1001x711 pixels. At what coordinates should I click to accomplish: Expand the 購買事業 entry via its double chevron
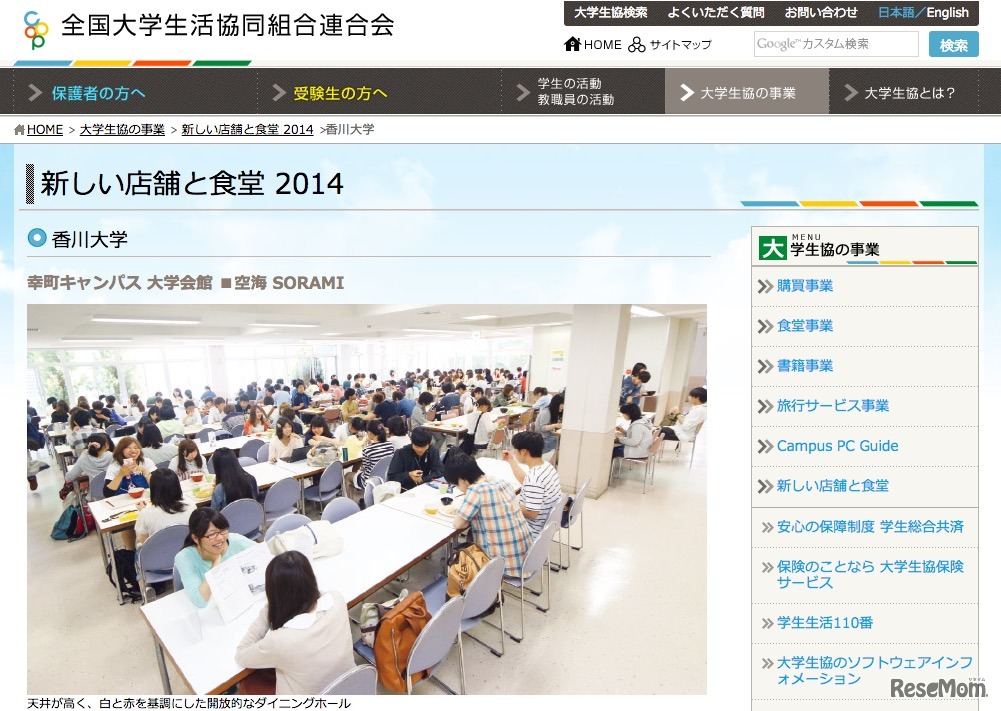click(x=764, y=286)
